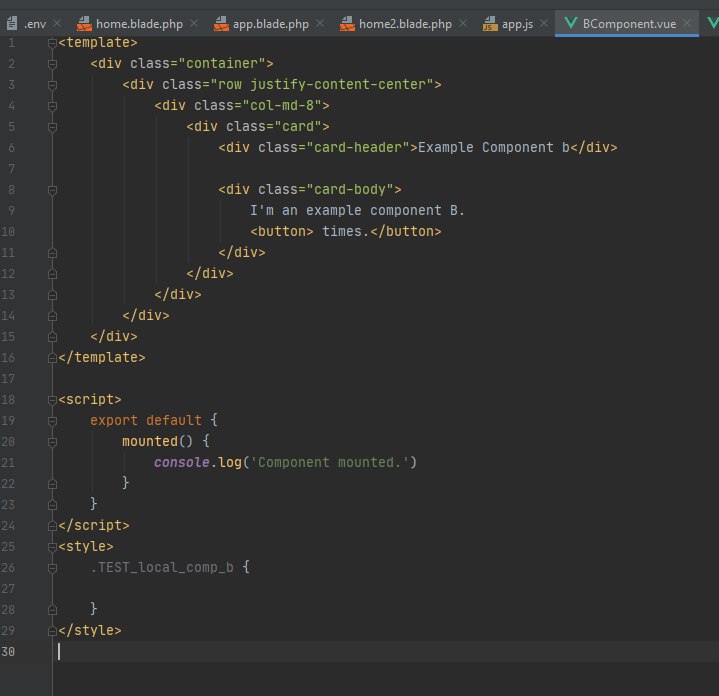Click the console keyword on line 21
This screenshot has width=719, height=696.
(182, 463)
